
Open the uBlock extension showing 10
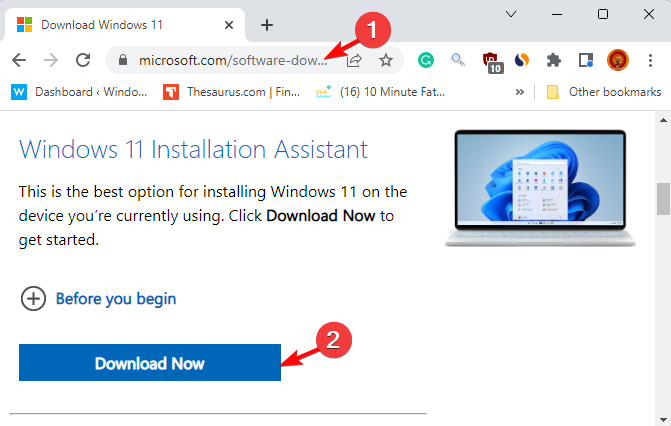493,62
